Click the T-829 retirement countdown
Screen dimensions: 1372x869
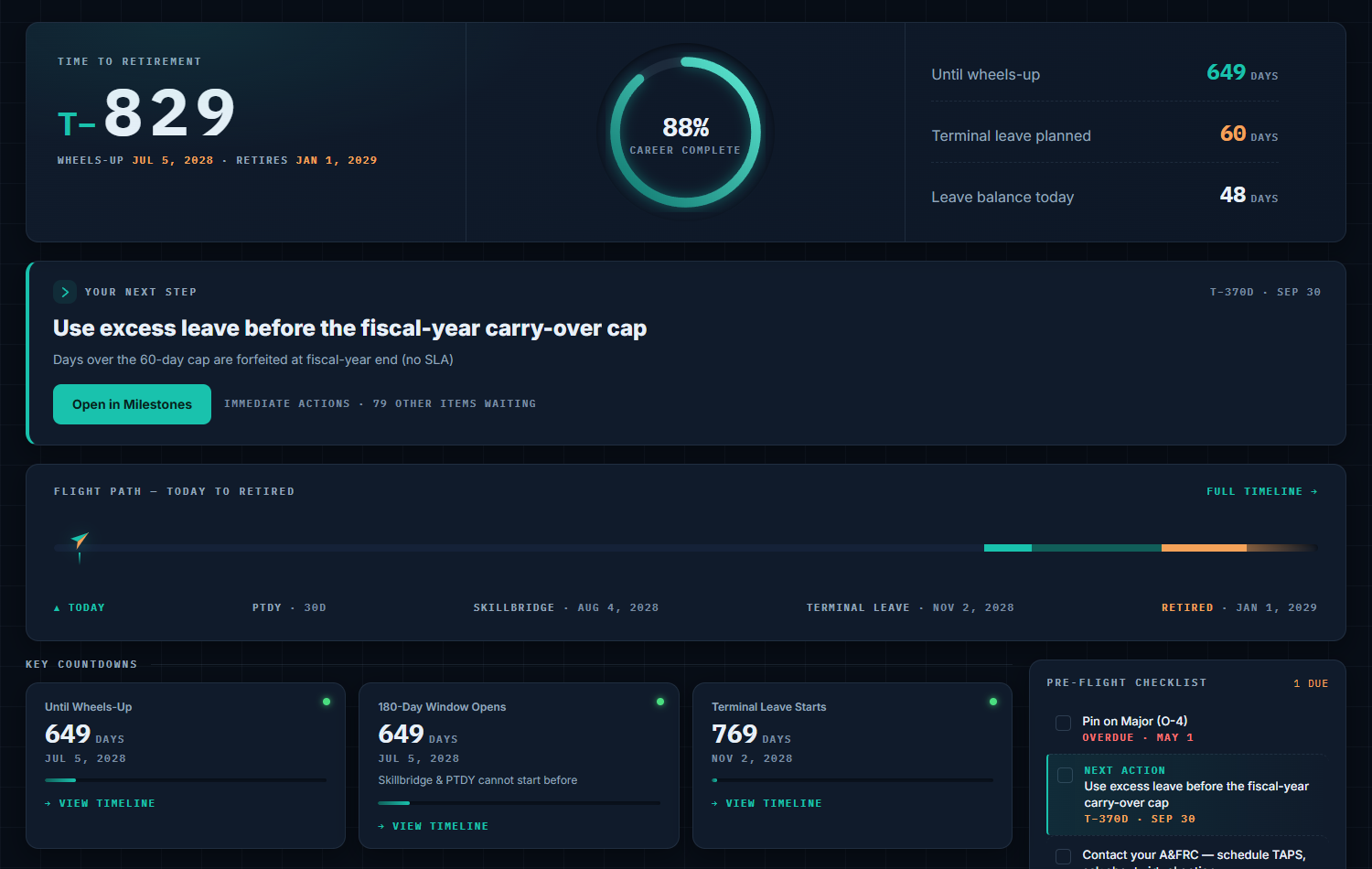[147, 114]
